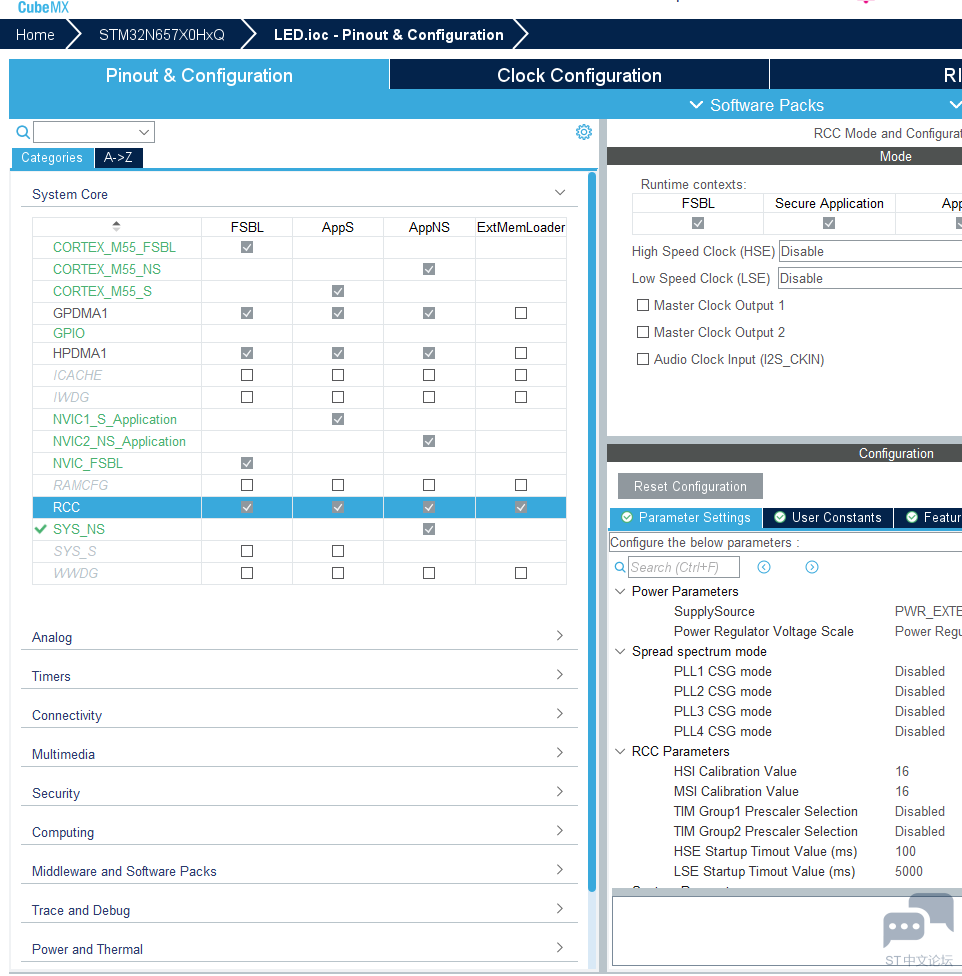
Task: Open the peripheral search combo box
Action: coord(94,132)
